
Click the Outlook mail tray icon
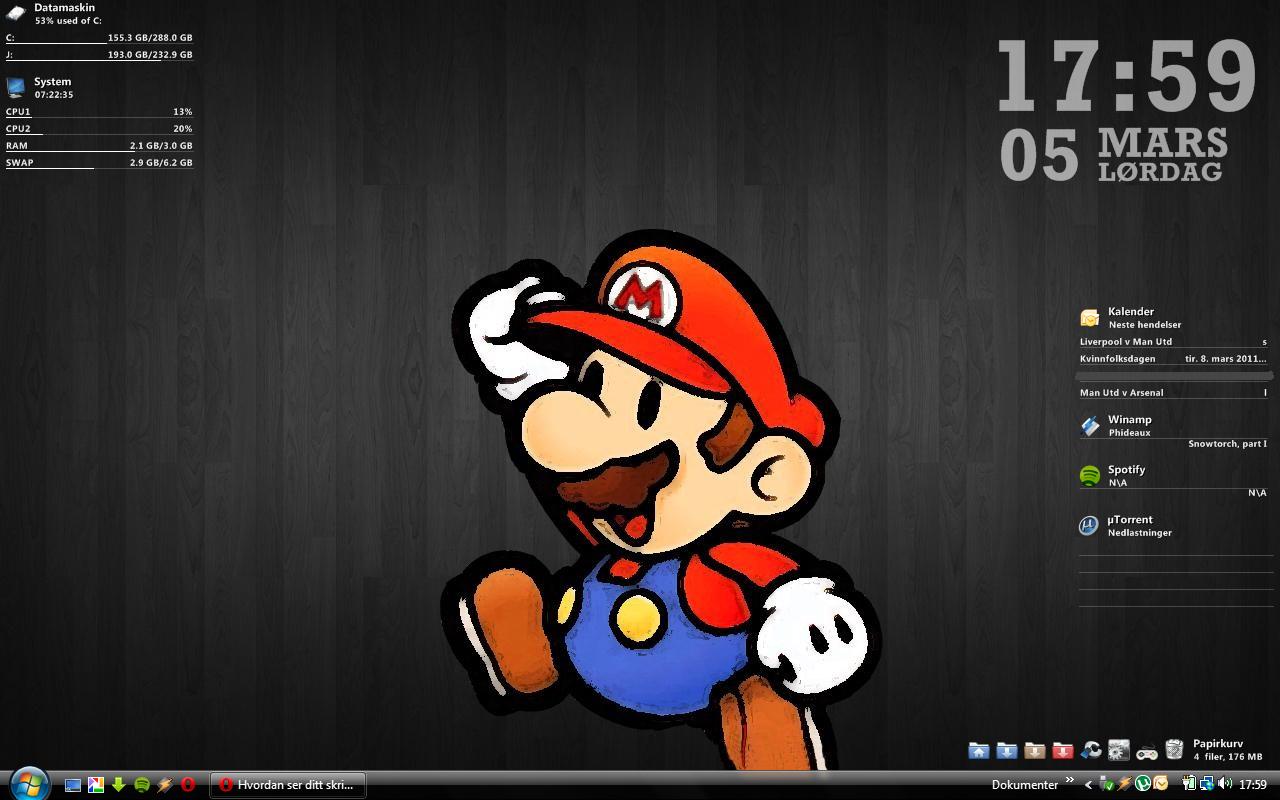(x=1160, y=784)
